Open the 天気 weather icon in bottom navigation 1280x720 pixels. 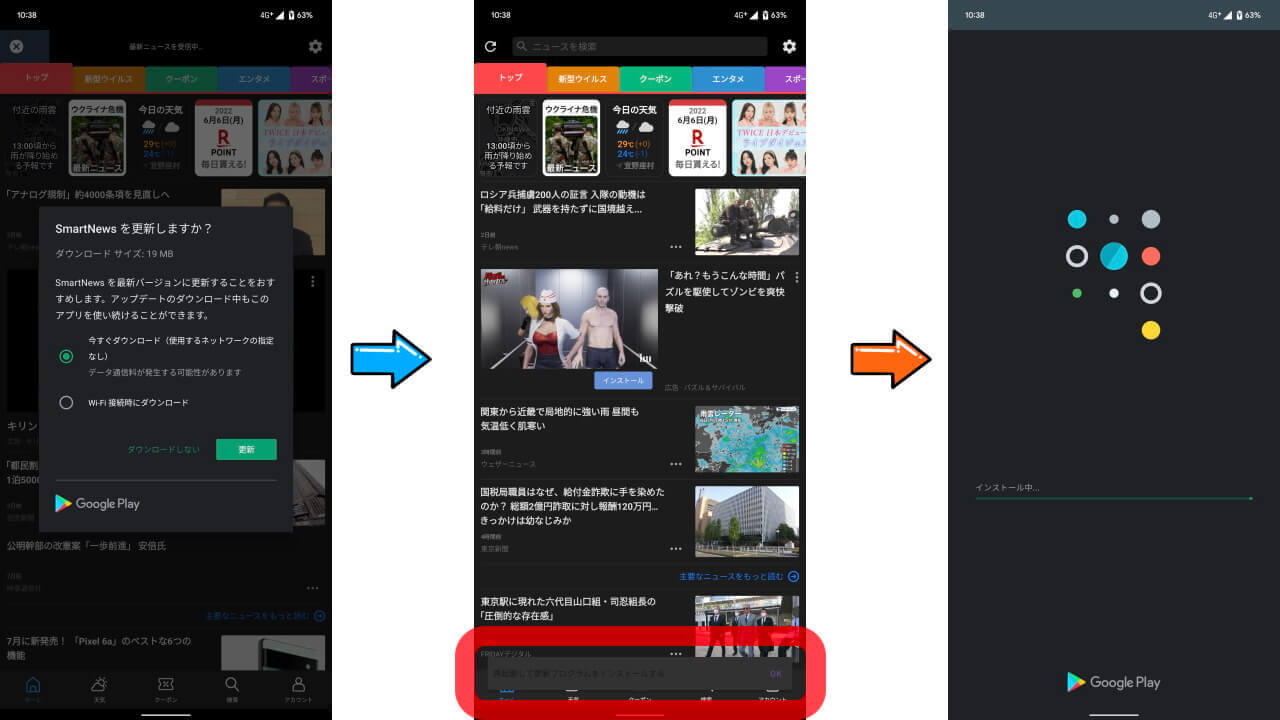[x=99, y=686]
